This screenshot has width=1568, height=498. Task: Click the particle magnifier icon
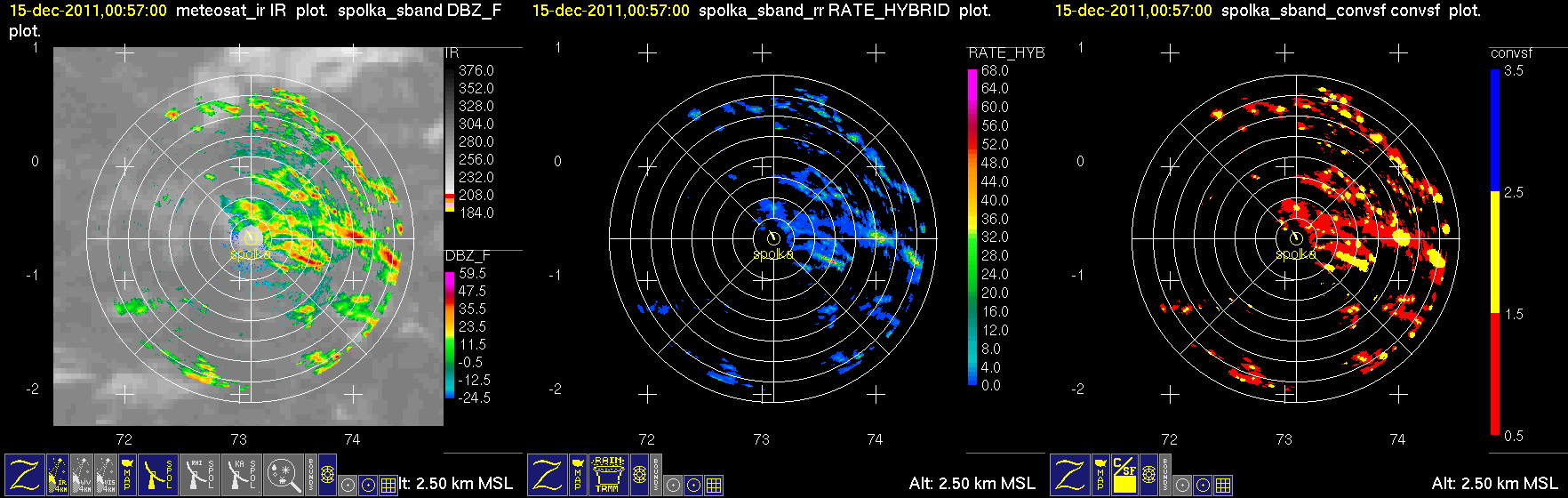coord(284,475)
